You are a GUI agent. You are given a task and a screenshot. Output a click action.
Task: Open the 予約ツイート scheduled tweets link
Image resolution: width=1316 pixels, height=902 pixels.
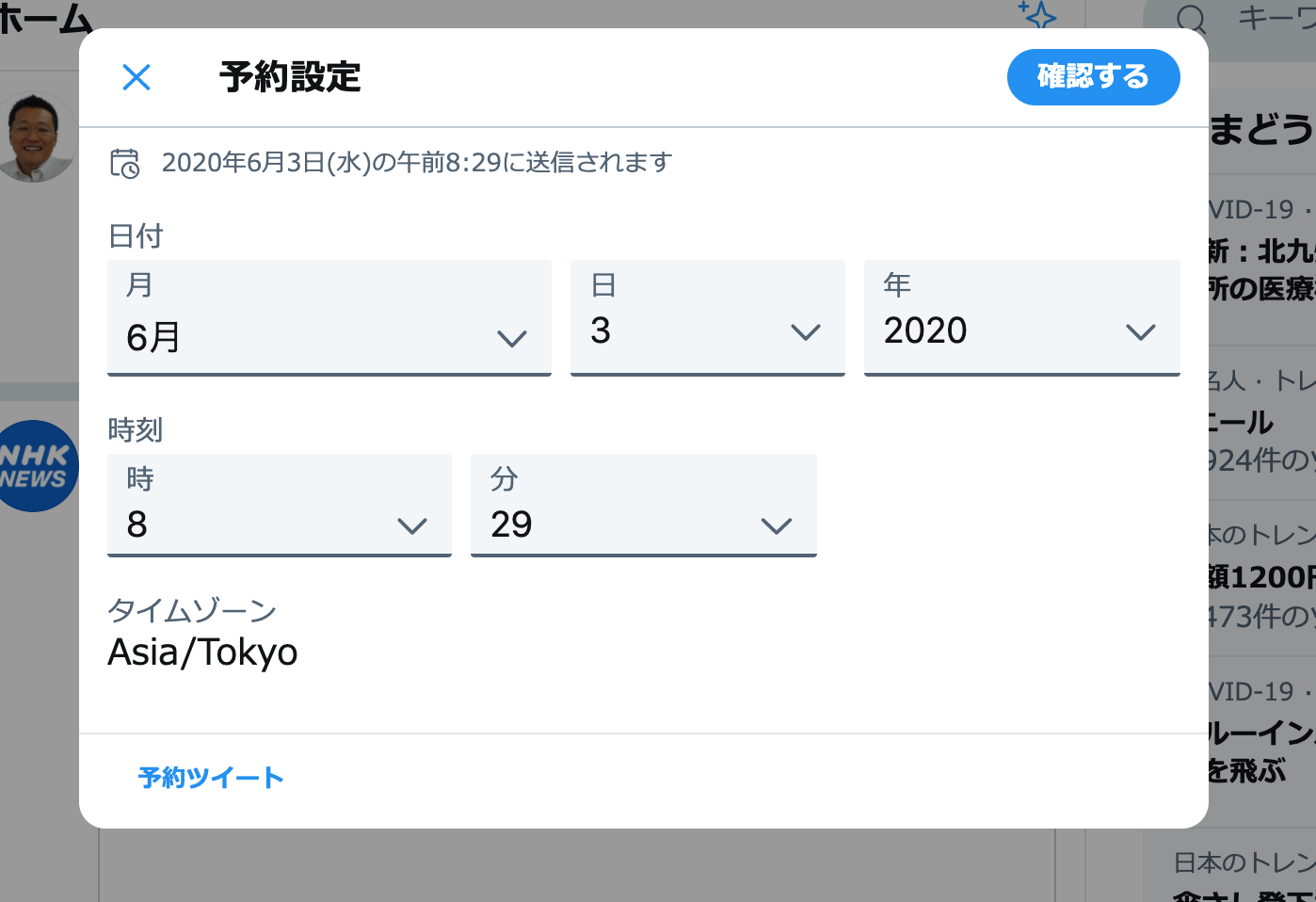tap(211, 777)
